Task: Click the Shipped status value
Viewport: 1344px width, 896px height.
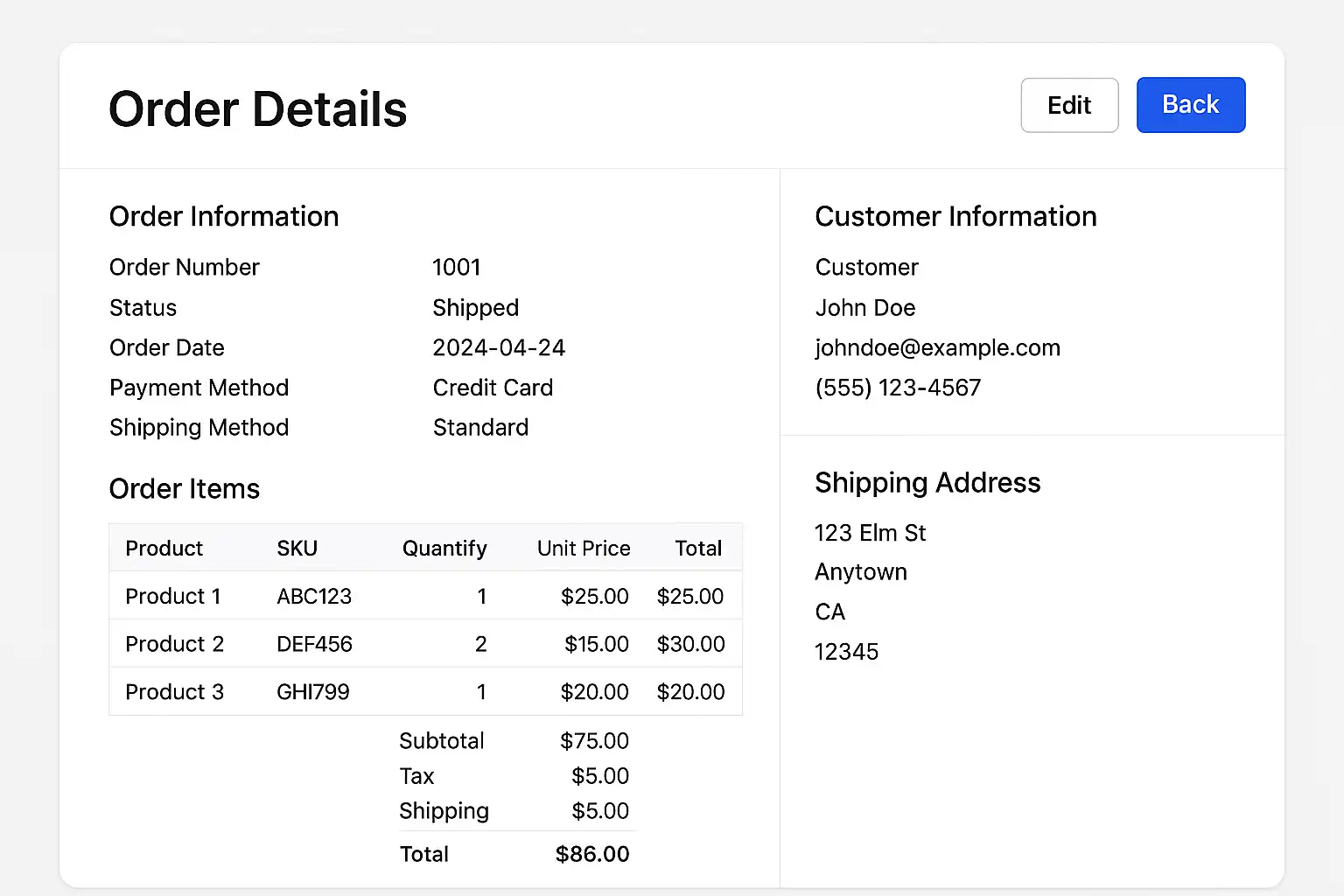Action: click(x=476, y=308)
